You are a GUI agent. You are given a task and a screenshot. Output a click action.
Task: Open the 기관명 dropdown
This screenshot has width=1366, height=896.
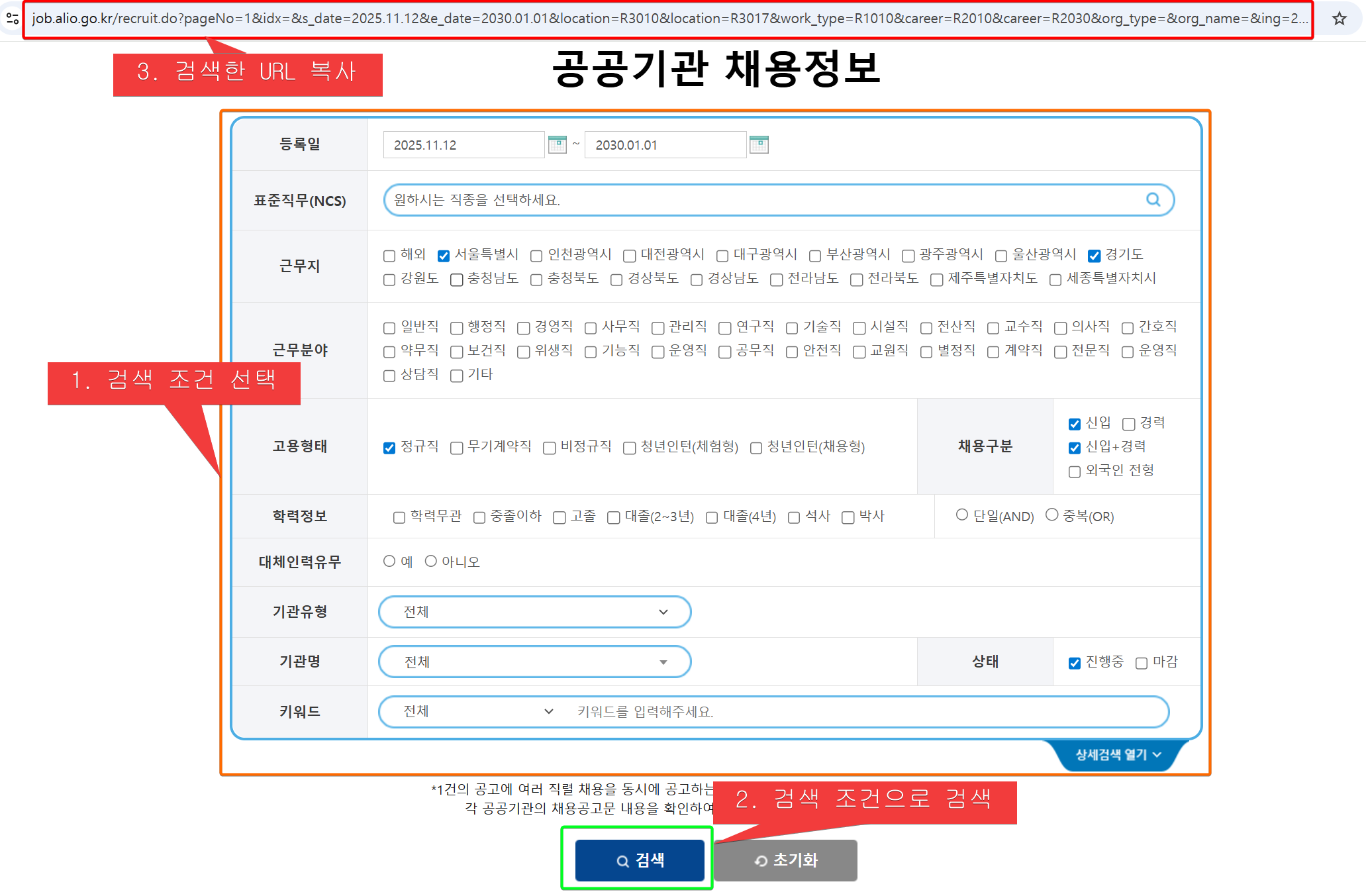point(534,662)
